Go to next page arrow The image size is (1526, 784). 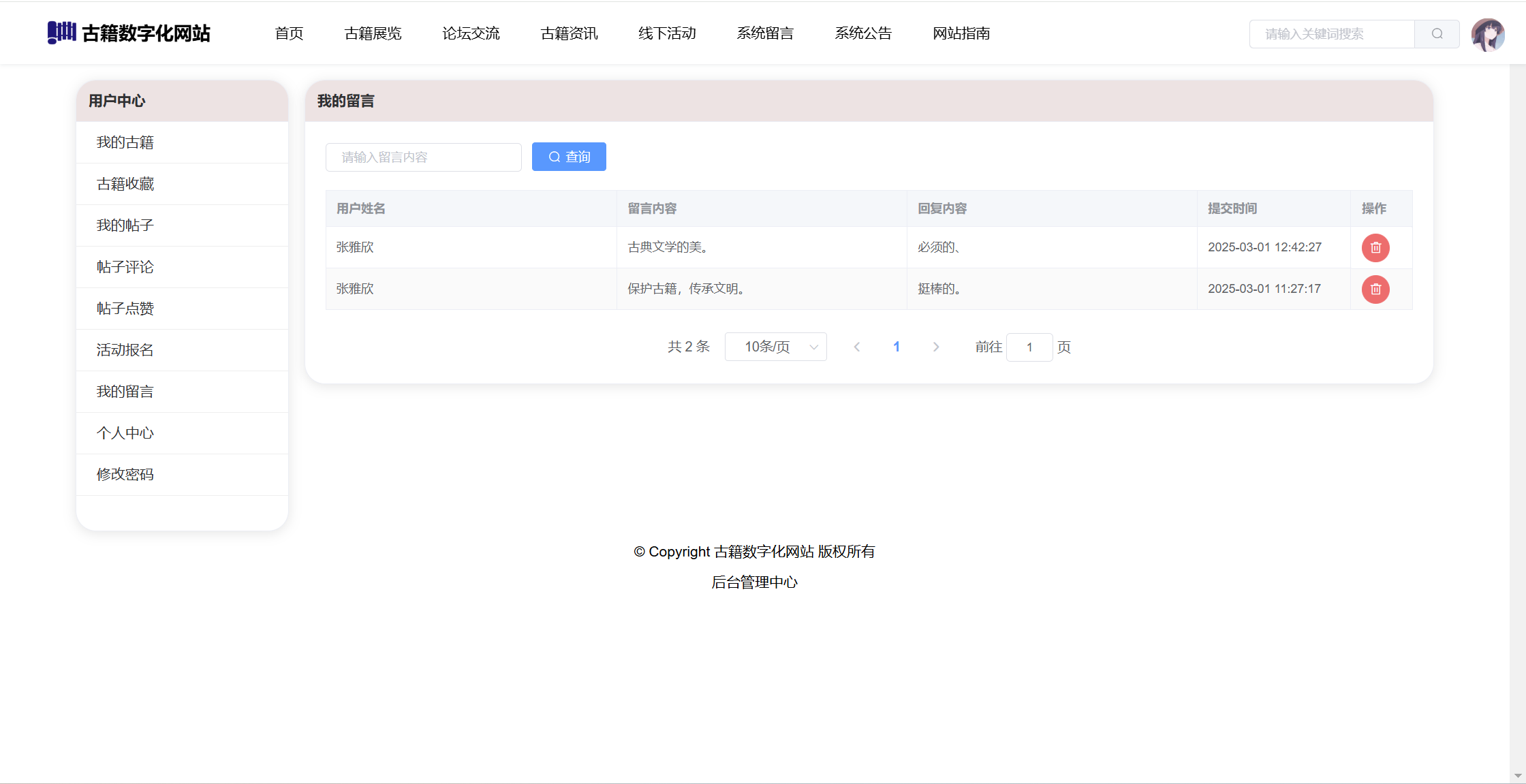[936, 347]
